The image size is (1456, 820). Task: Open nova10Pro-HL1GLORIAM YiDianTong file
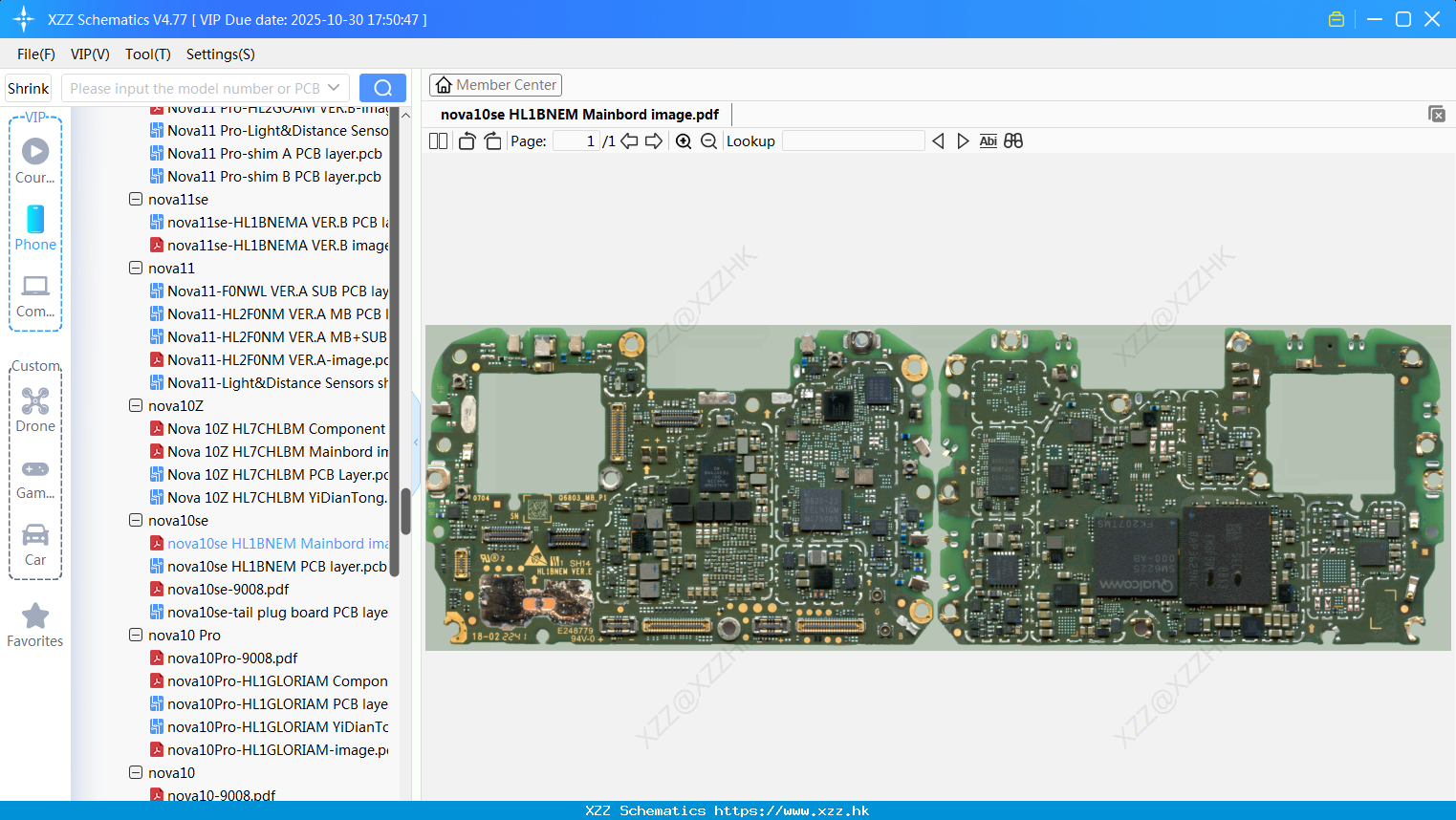pos(277,726)
